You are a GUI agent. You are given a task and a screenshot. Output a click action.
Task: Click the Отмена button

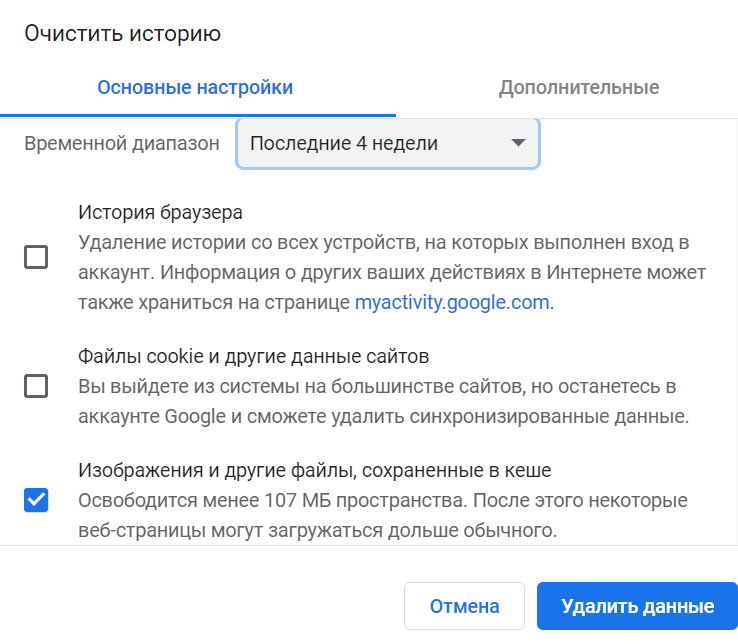tap(464, 606)
